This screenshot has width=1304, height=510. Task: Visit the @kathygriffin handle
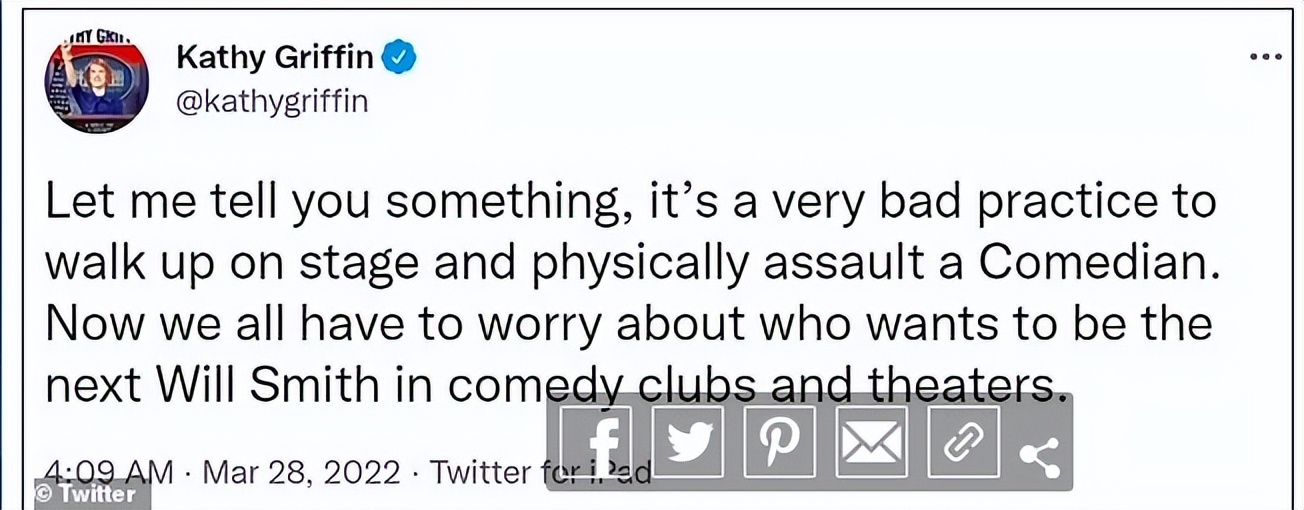(272, 101)
